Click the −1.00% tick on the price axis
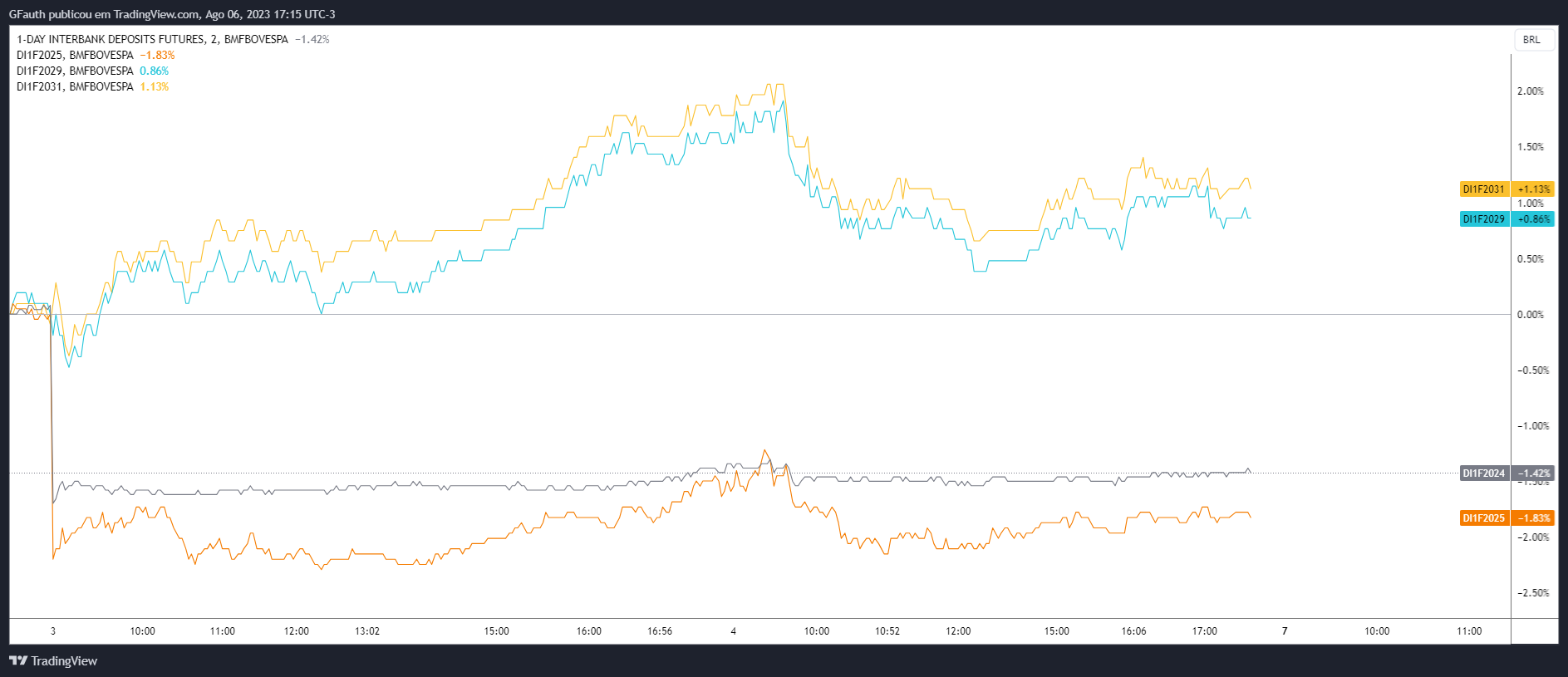The image size is (1568, 677). tap(1533, 426)
